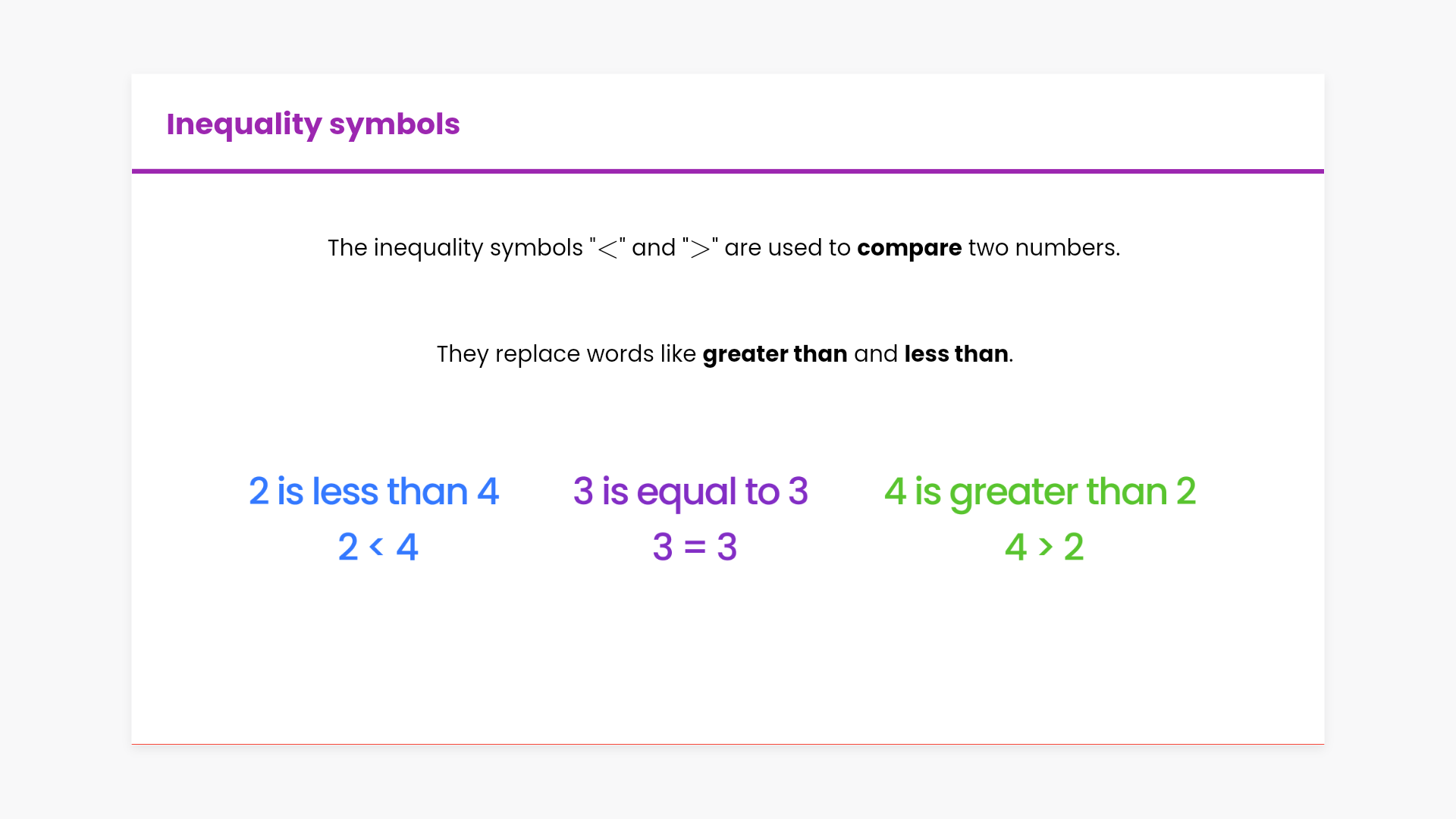Click the green 4 in the "4 > 2" expression
Image resolution: width=1456 pixels, height=819 pixels.
pos(1015,547)
